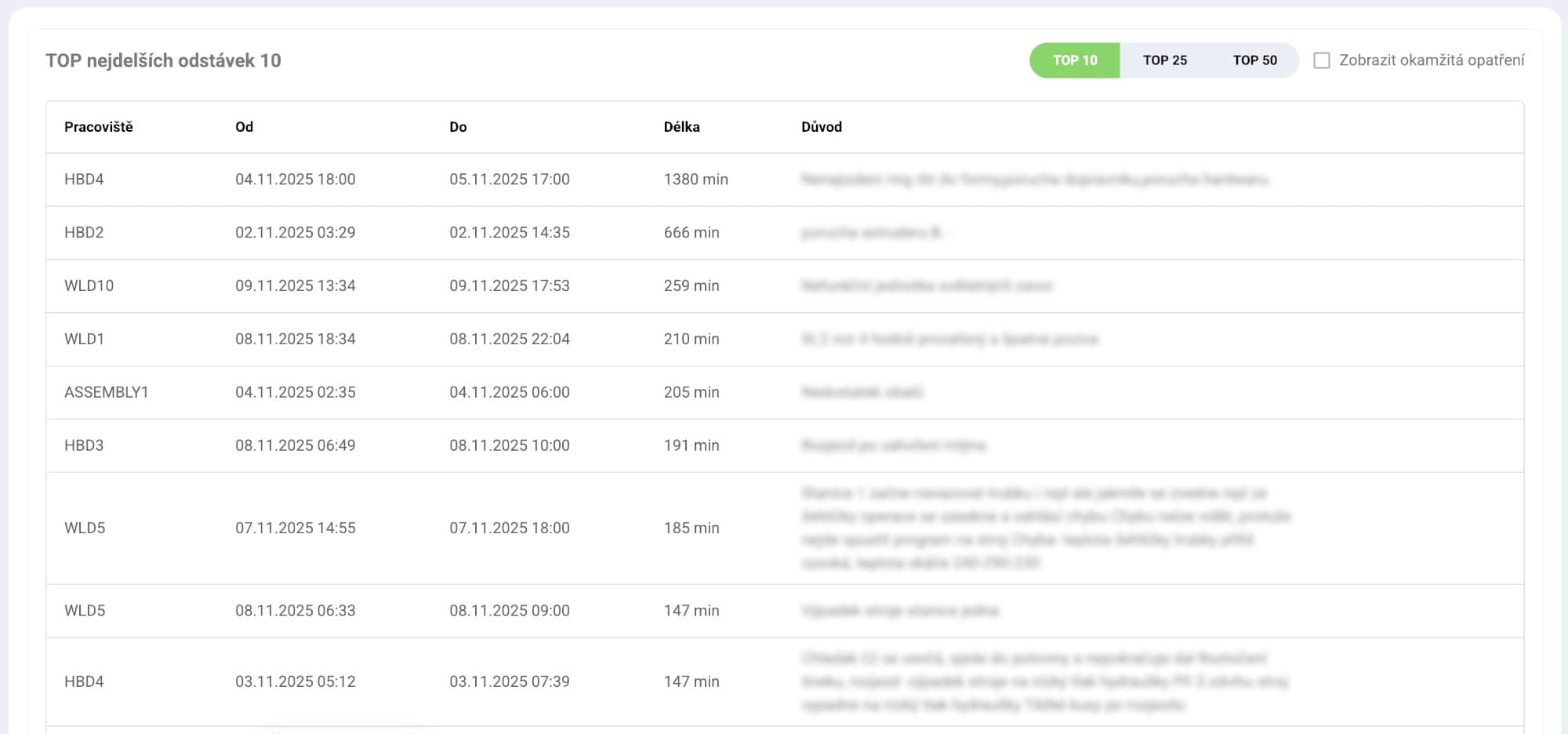1568x734 pixels.
Task: Switch to the TOP 50 tab
Action: click(1255, 60)
